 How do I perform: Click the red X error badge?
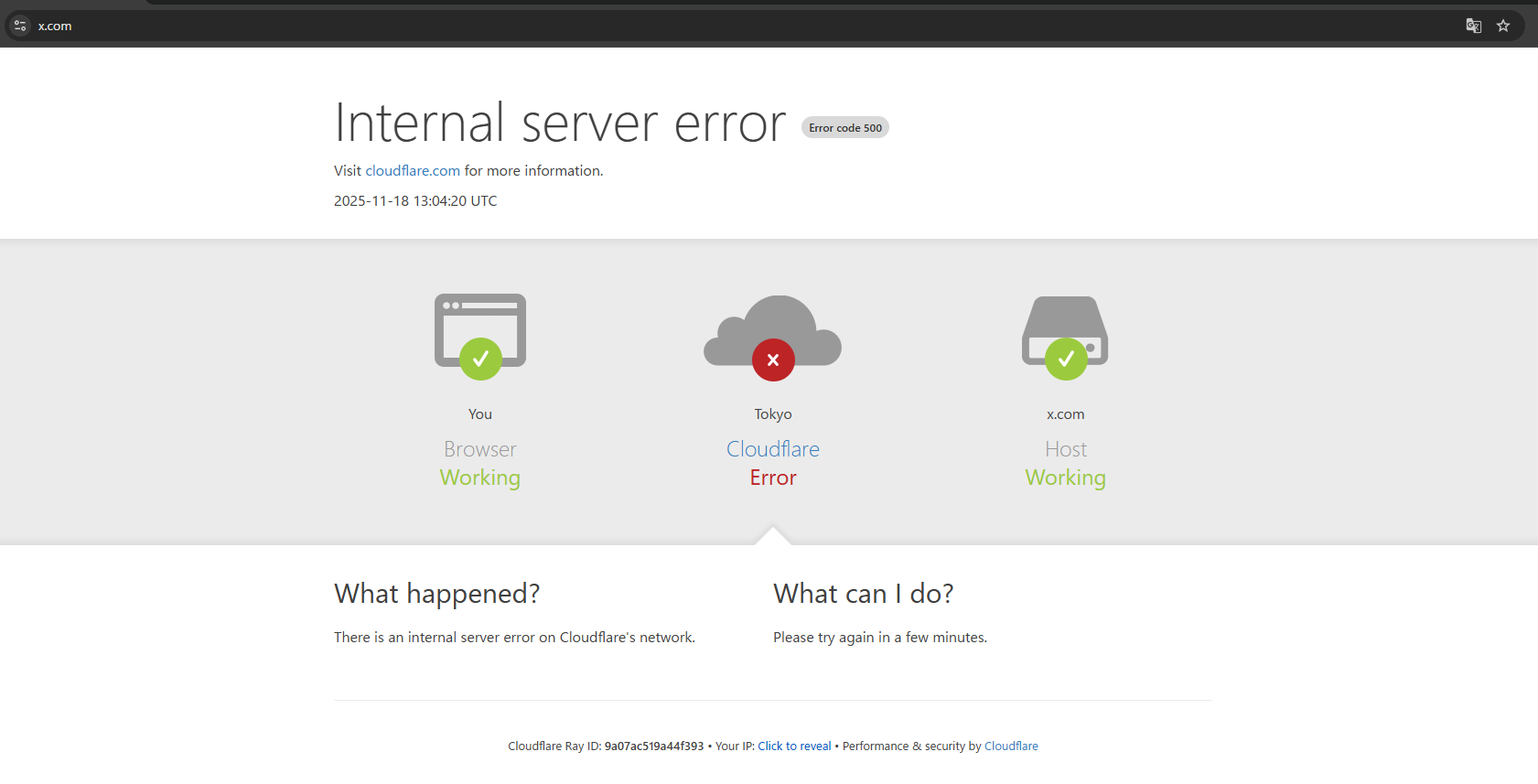pyautogui.click(x=773, y=360)
